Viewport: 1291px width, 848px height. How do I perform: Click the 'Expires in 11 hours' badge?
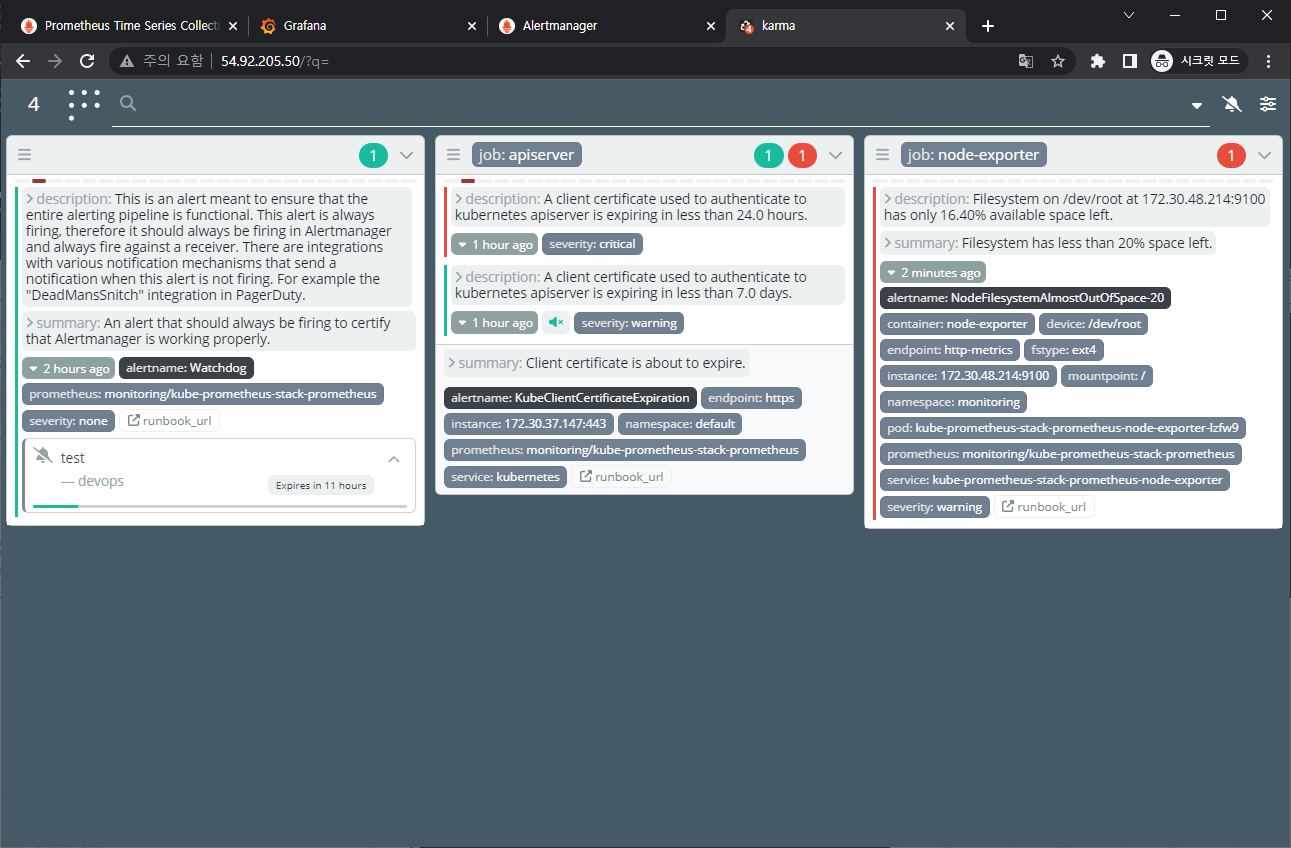tap(321, 486)
